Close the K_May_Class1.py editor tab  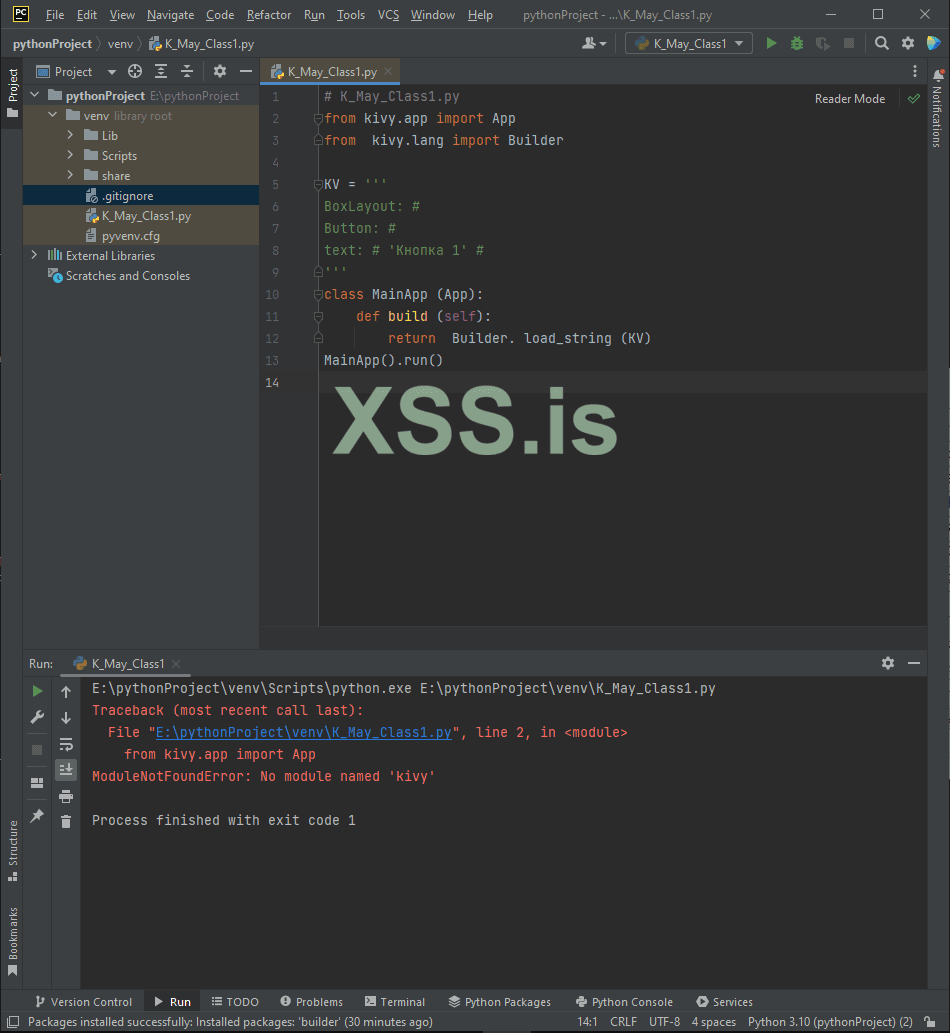click(x=388, y=71)
